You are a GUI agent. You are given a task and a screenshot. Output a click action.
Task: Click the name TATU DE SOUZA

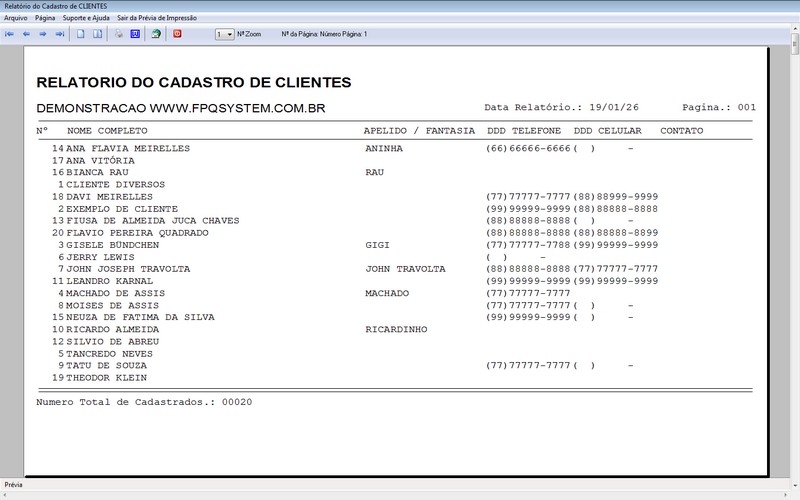point(107,366)
